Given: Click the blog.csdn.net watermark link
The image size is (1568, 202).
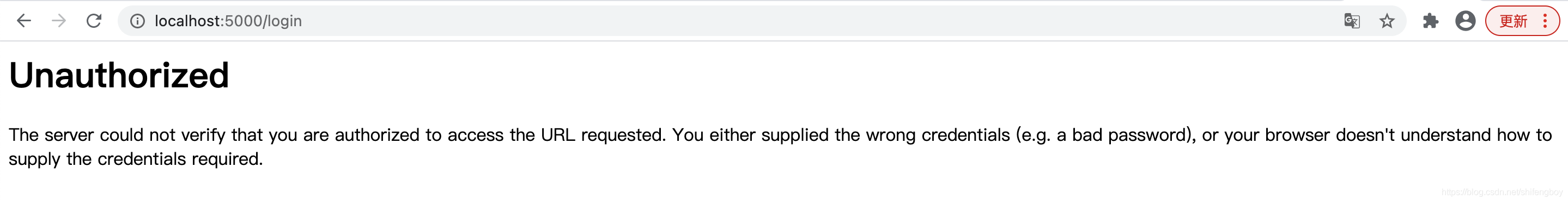Looking at the screenshot, I should pos(1502,192).
